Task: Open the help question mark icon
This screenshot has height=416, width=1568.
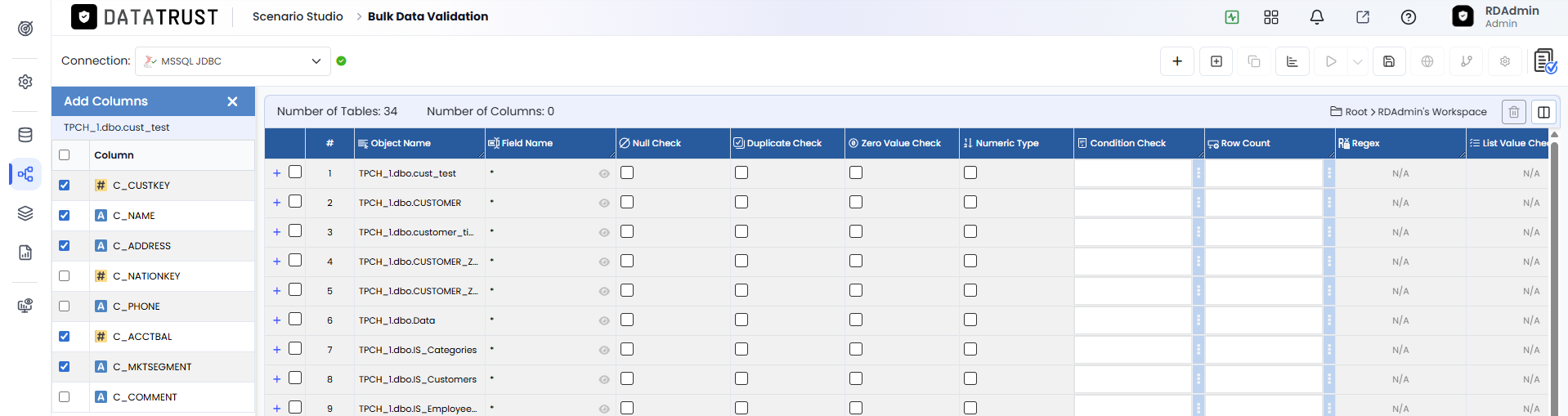Action: [x=1409, y=17]
